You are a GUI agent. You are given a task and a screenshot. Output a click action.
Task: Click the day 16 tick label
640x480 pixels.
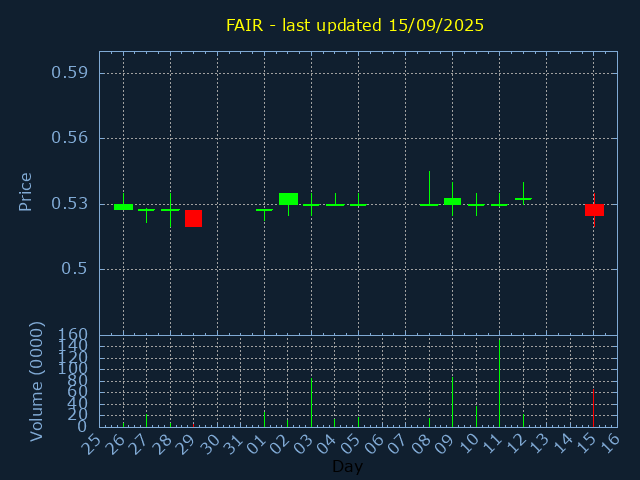(608, 444)
